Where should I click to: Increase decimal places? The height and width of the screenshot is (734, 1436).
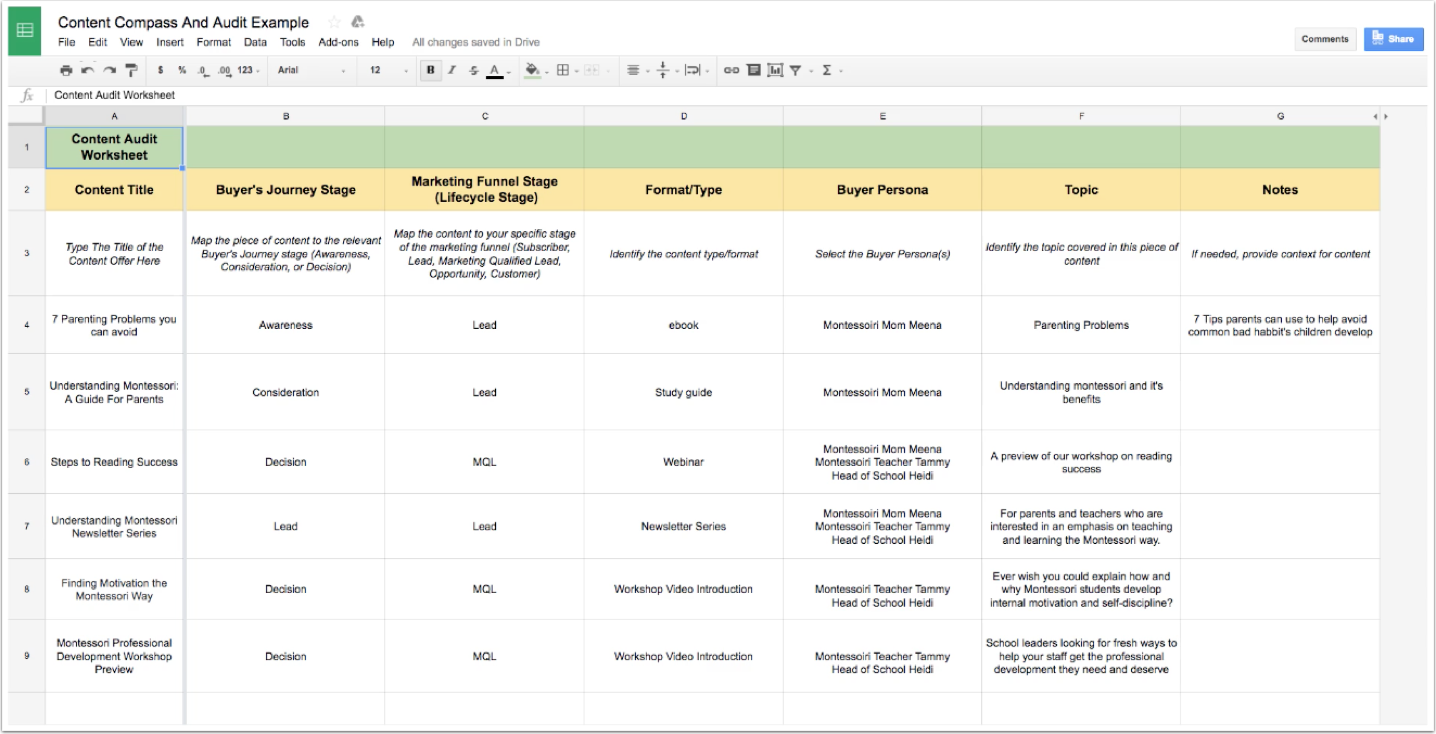pos(224,70)
